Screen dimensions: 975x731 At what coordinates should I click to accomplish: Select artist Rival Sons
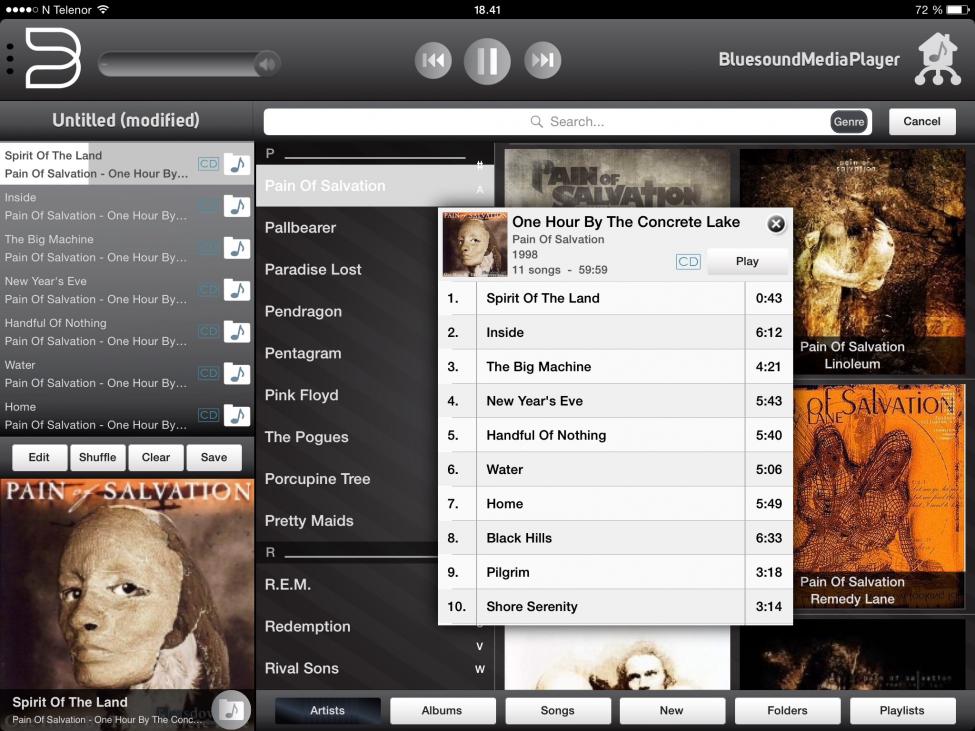pyautogui.click(x=374, y=668)
